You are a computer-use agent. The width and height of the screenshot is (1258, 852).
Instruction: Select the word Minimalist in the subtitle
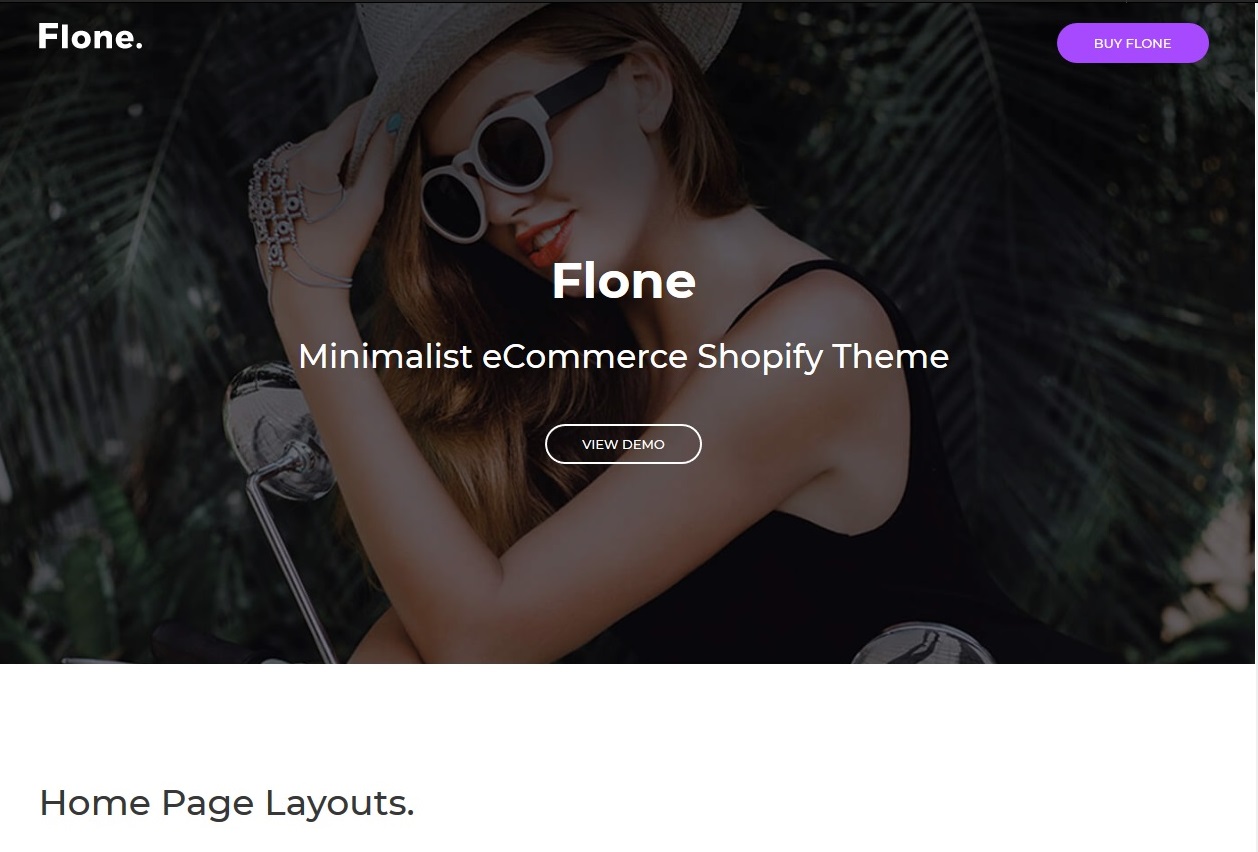(385, 356)
